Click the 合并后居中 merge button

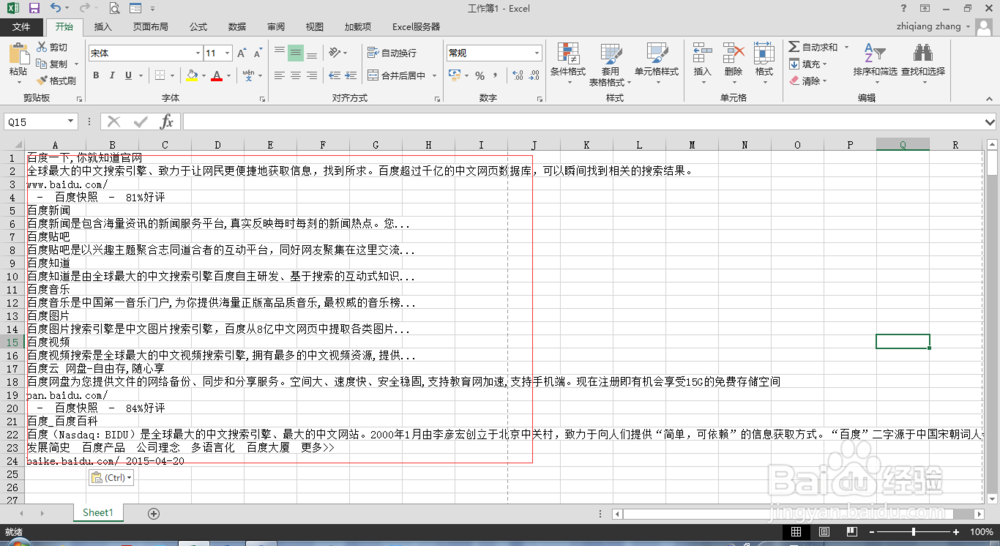pos(398,75)
